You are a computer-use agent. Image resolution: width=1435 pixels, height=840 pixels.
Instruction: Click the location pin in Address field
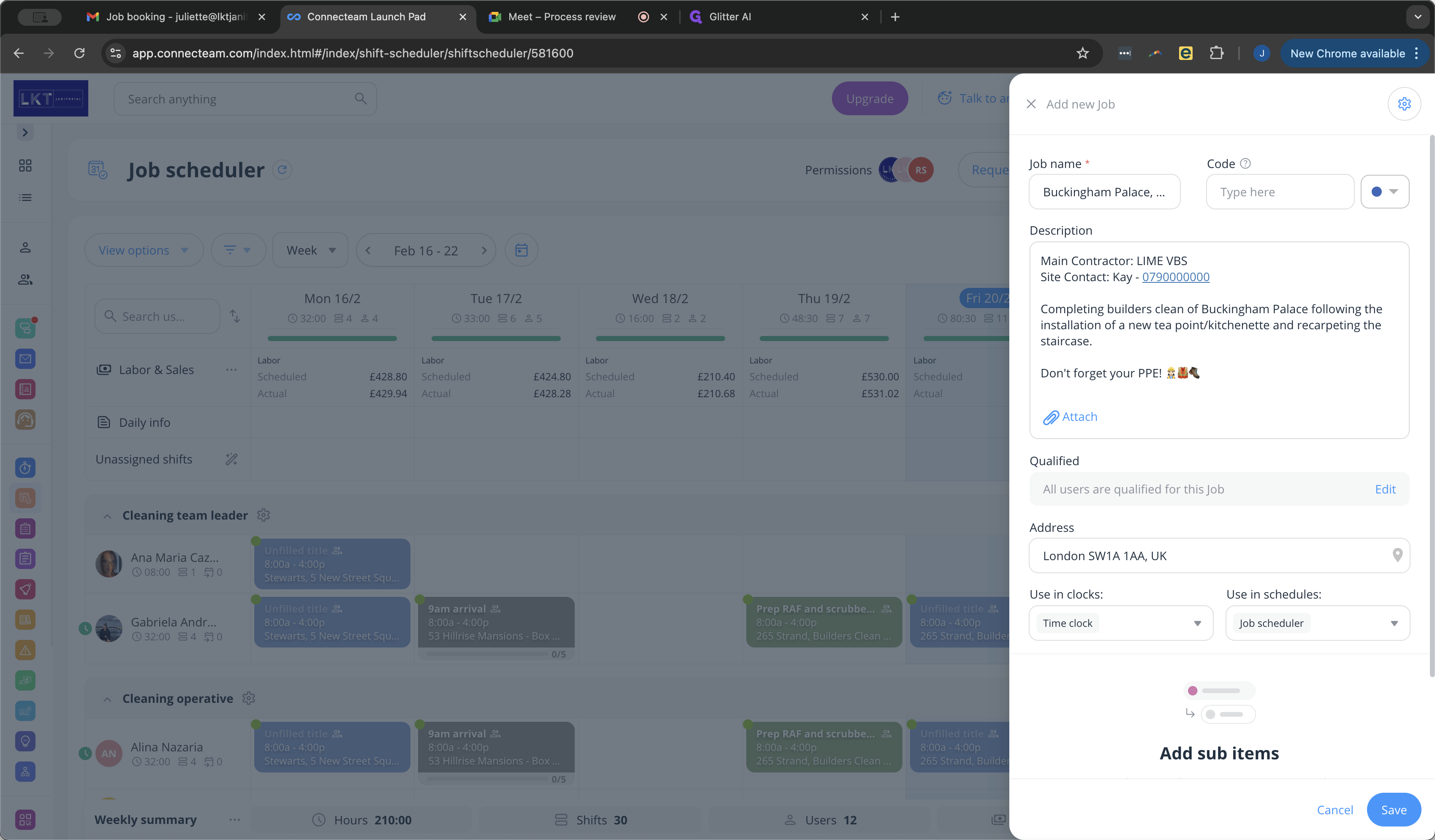(x=1397, y=555)
